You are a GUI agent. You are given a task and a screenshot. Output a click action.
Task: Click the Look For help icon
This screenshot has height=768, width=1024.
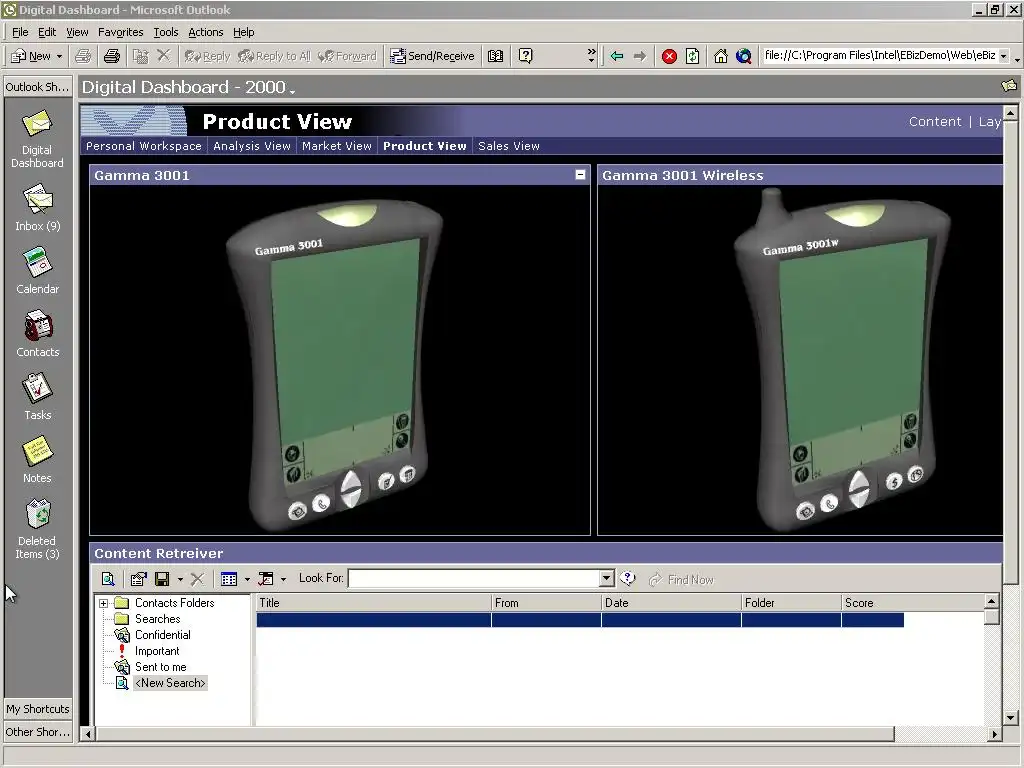tap(628, 578)
